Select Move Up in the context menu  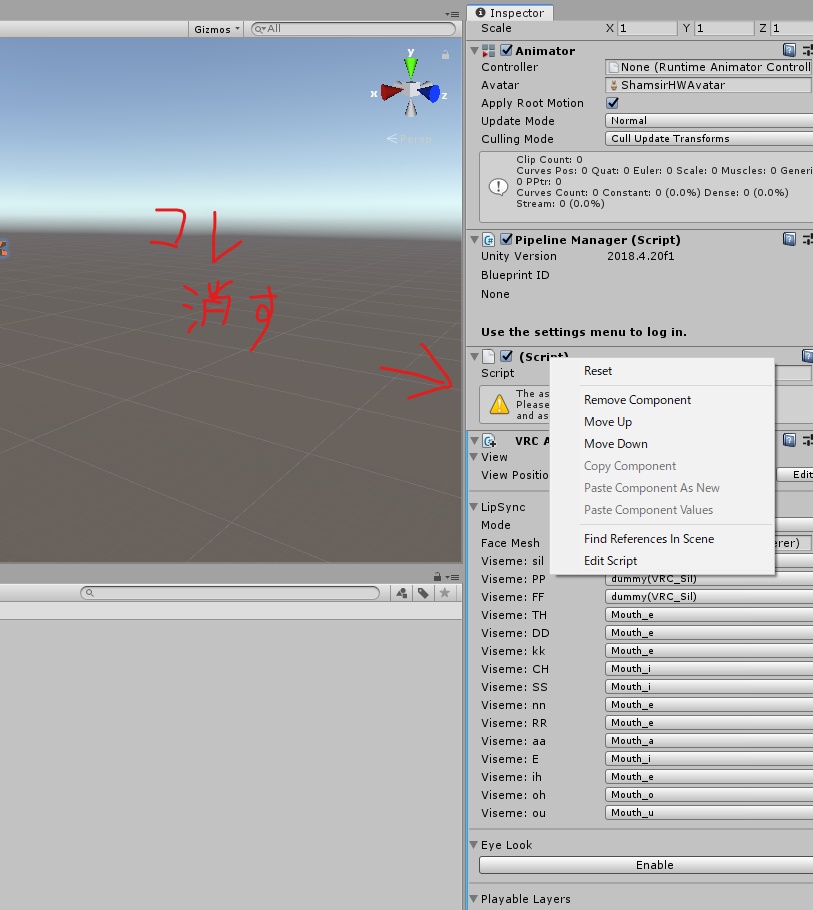point(662,422)
